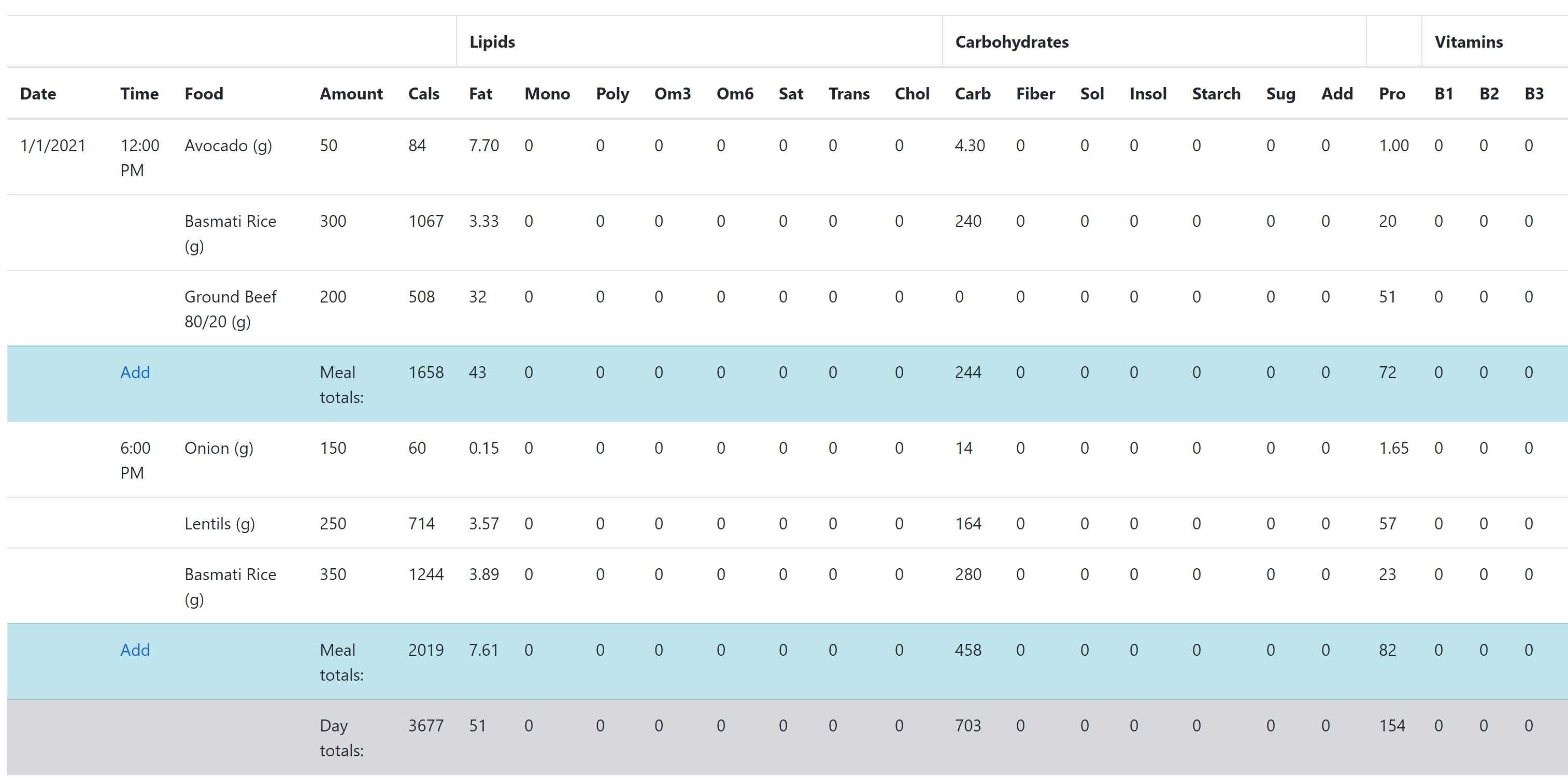The height and width of the screenshot is (777, 1568).
Task: Click the Add link for the 6:00 PM meal
Action: tap(135, 650)
